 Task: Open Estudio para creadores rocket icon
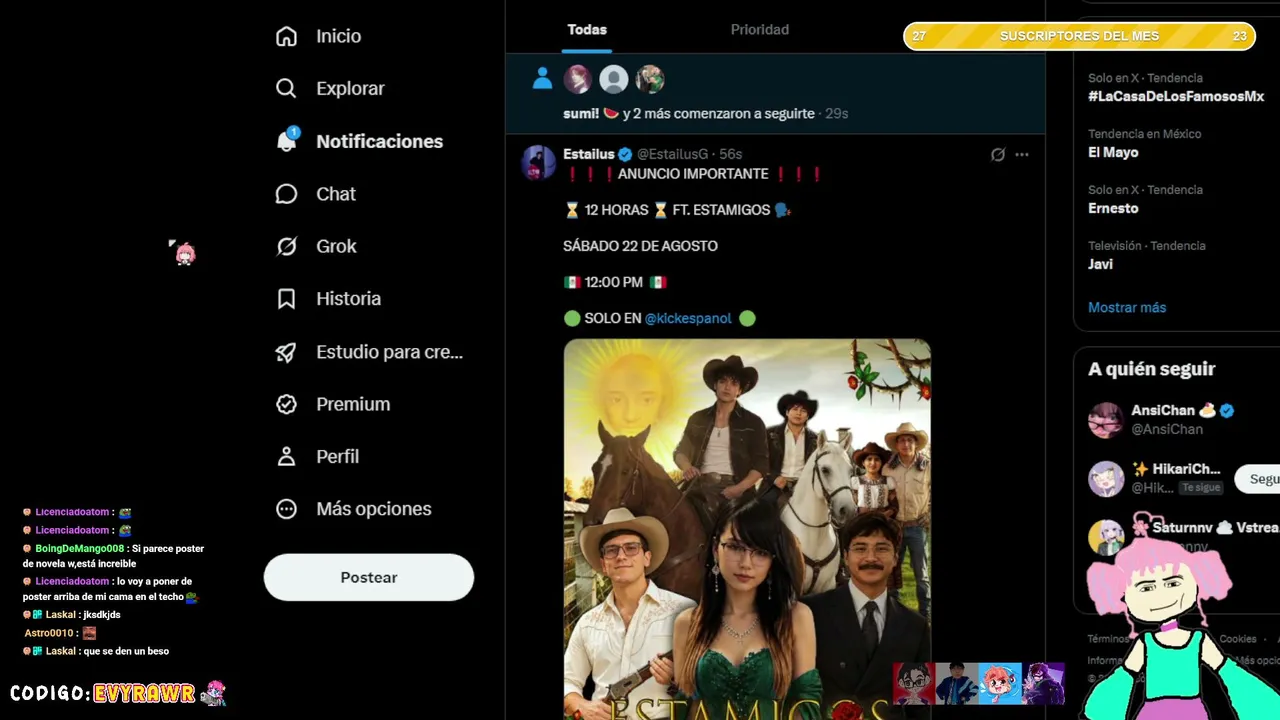click(287, 352)
